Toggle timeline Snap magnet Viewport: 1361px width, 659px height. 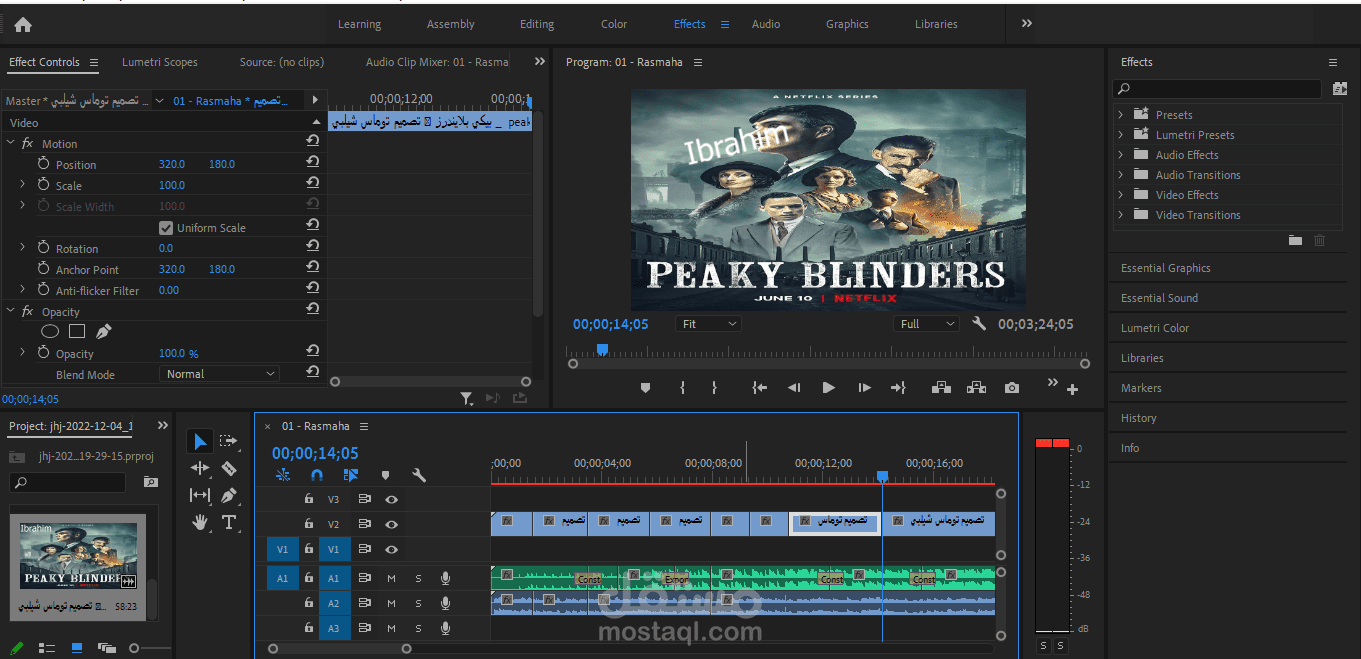317,476
